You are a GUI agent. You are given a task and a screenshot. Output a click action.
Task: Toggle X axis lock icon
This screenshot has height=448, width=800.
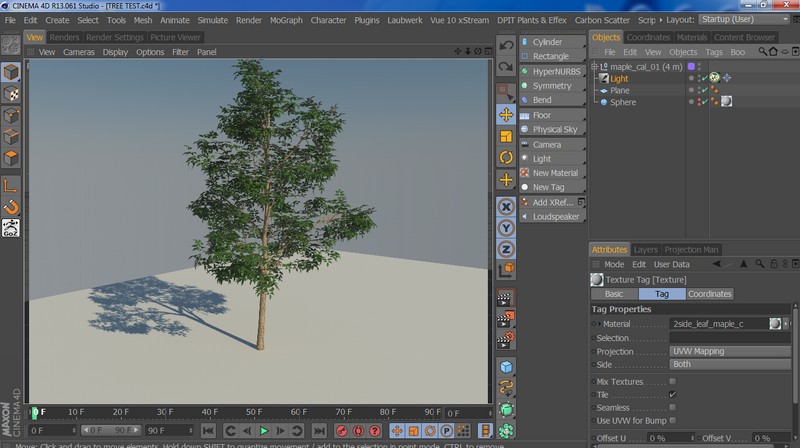506,207
